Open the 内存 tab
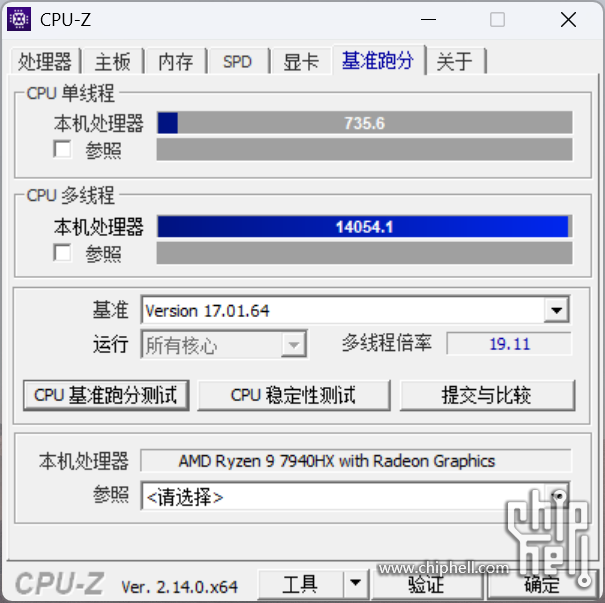Viewport: 605px width, 603px height. (176, 61)
